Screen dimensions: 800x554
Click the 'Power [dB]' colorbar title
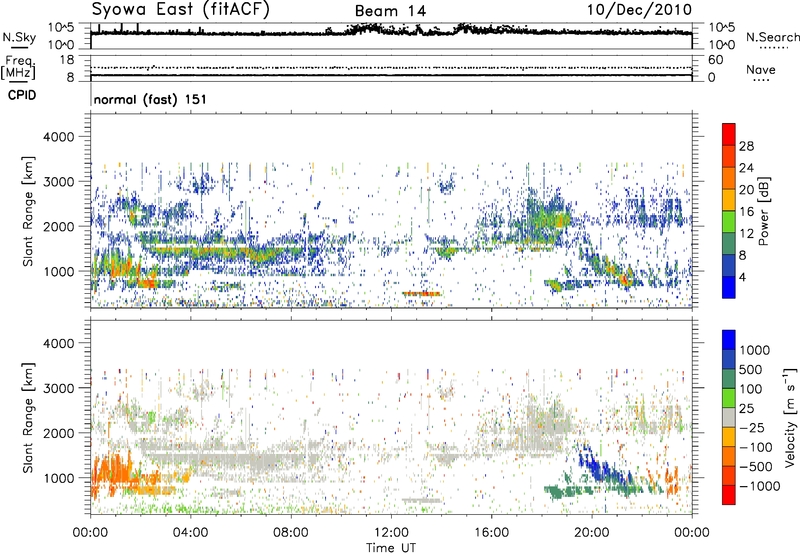(763, 211)
